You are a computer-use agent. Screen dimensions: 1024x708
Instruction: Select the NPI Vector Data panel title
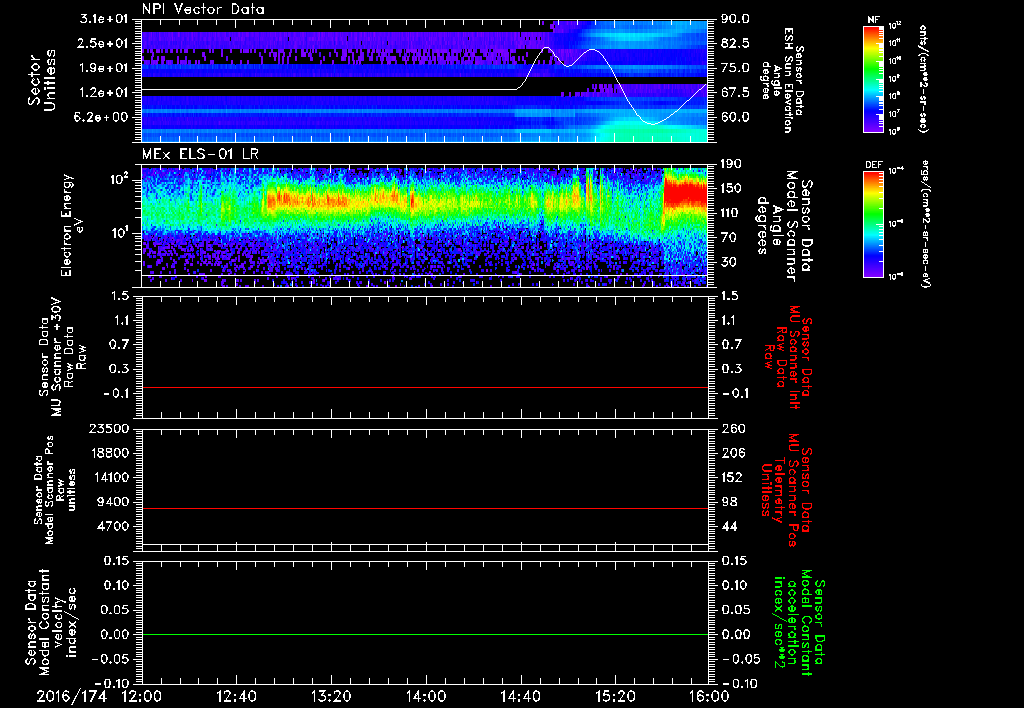[x=203, y=9]
